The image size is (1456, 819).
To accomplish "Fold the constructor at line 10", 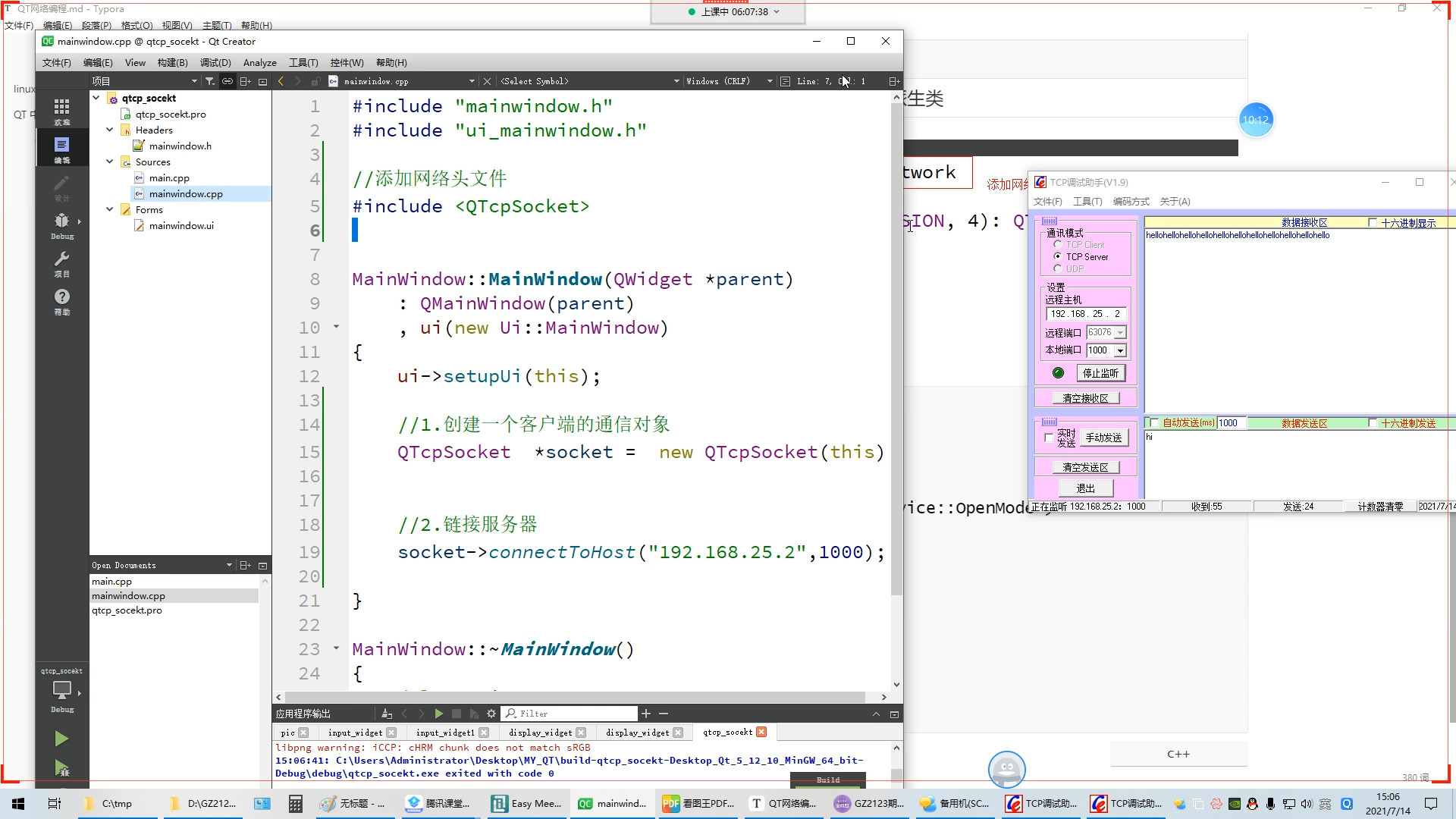I will click(x=336, y=327).
